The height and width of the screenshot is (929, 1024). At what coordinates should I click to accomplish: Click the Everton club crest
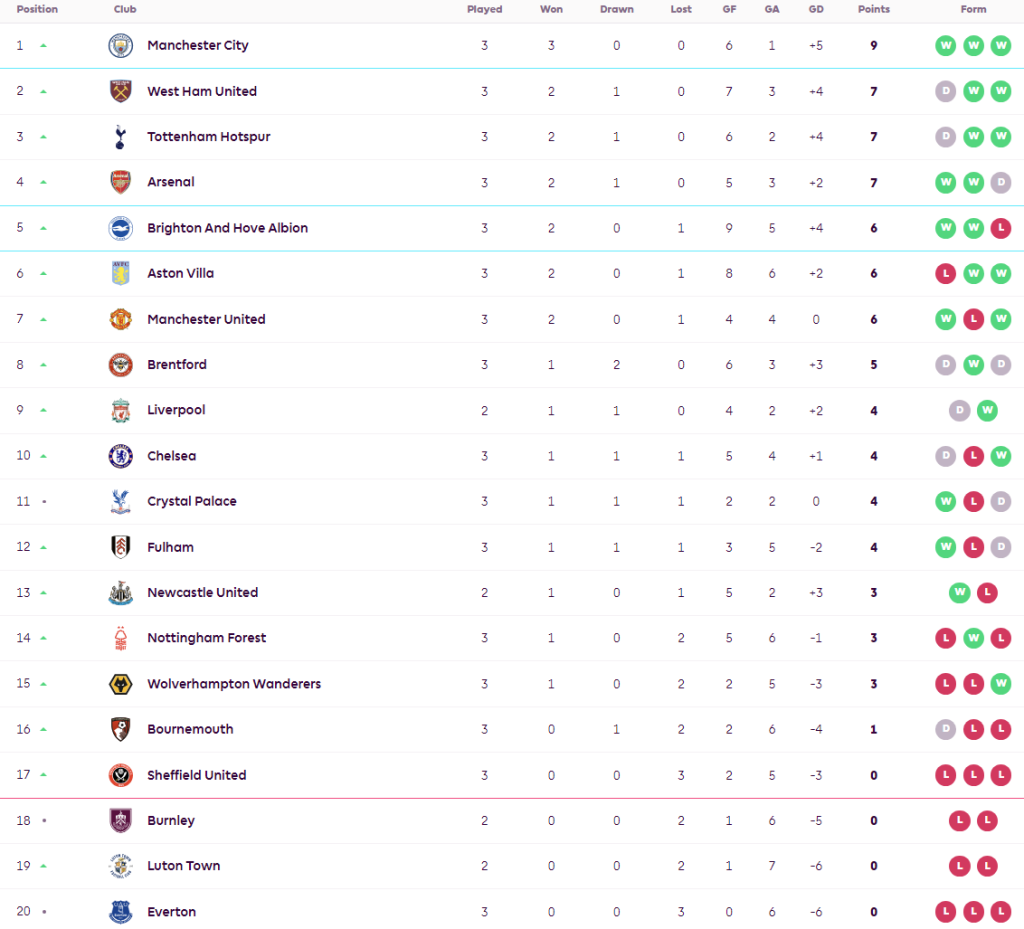coord(120,912)
